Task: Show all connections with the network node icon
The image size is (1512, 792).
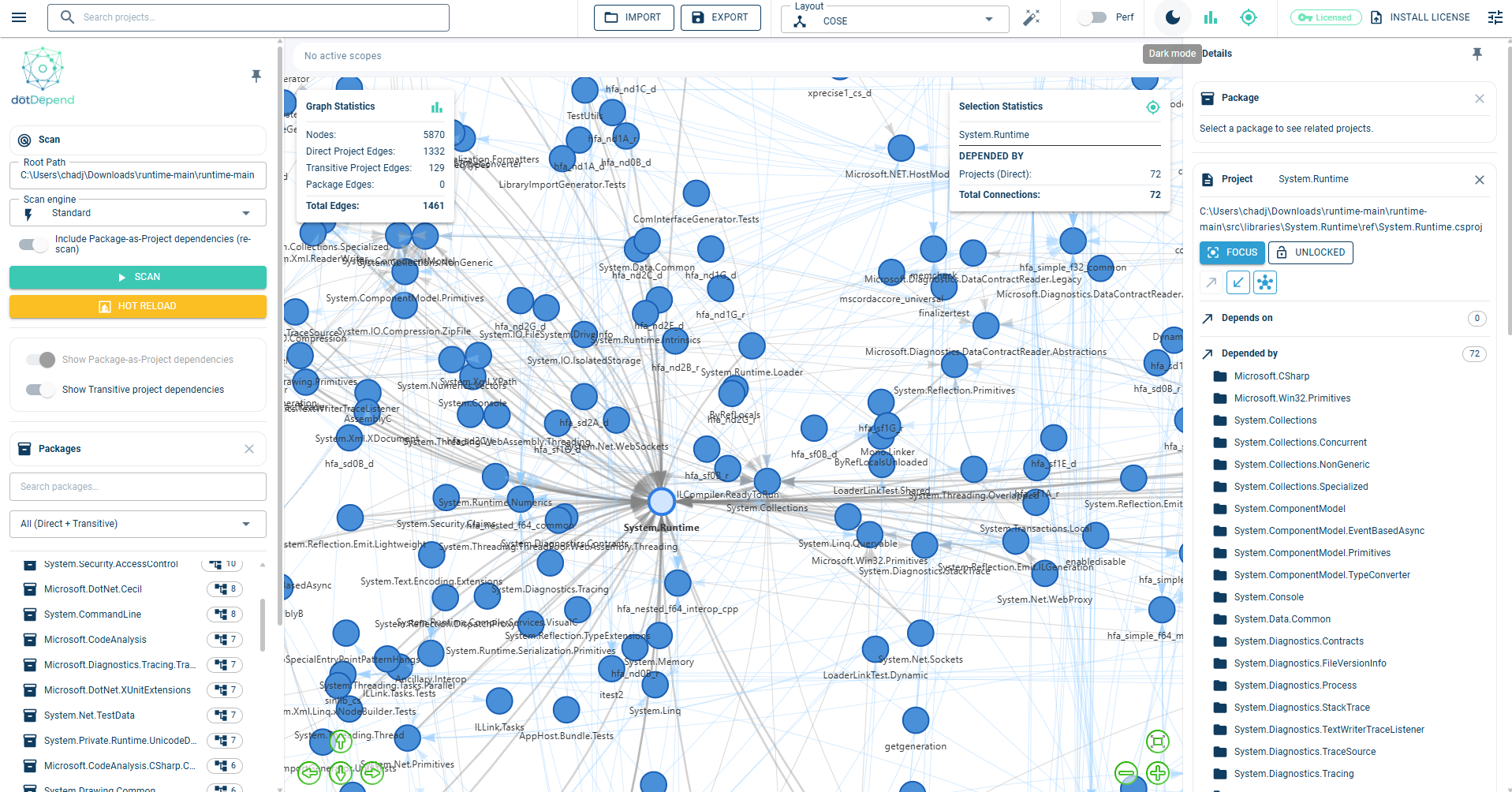Action: 1265,282
